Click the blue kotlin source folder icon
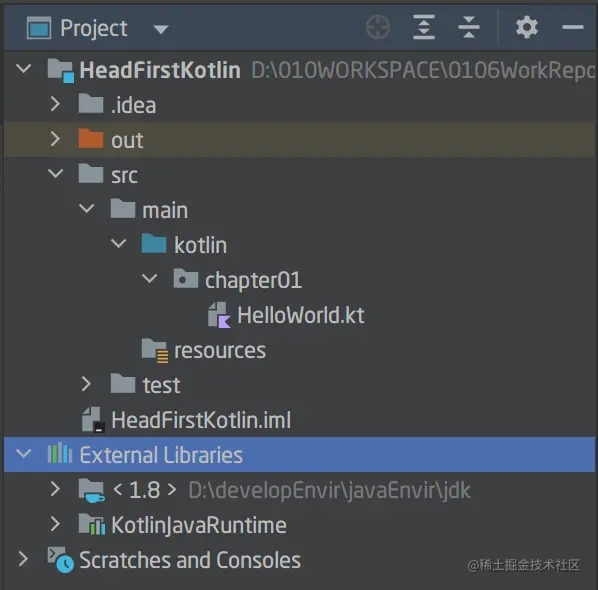Image resolution: width=598 pixels, height=590 pixels. 154,244
